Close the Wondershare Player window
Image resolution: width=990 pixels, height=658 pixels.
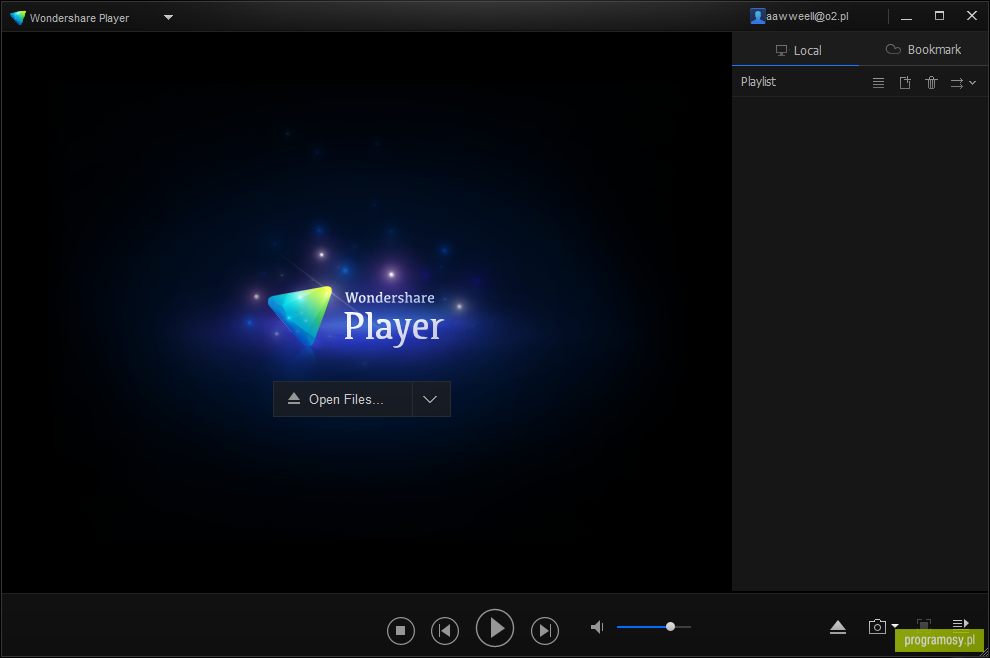[972, 16]
